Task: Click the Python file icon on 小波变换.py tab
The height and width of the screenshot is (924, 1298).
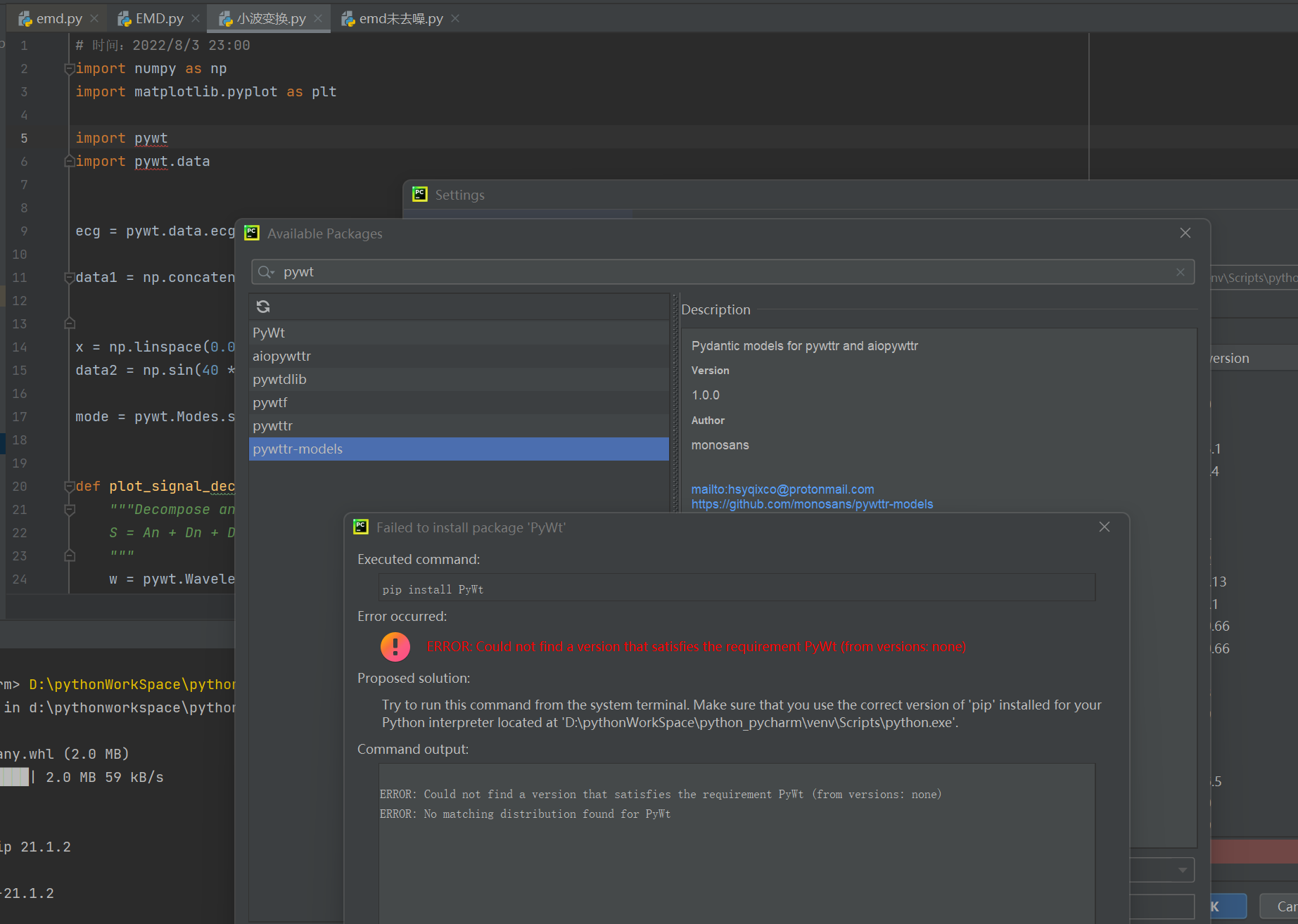Action: [x=226, y=19]
